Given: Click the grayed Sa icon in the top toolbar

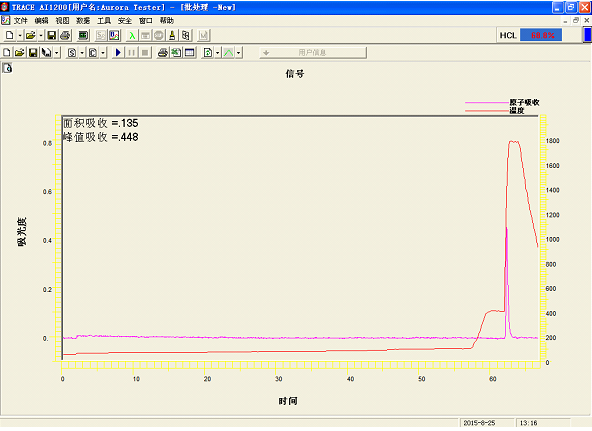Looking at the screenshot, I should click(x=101, y=35).
